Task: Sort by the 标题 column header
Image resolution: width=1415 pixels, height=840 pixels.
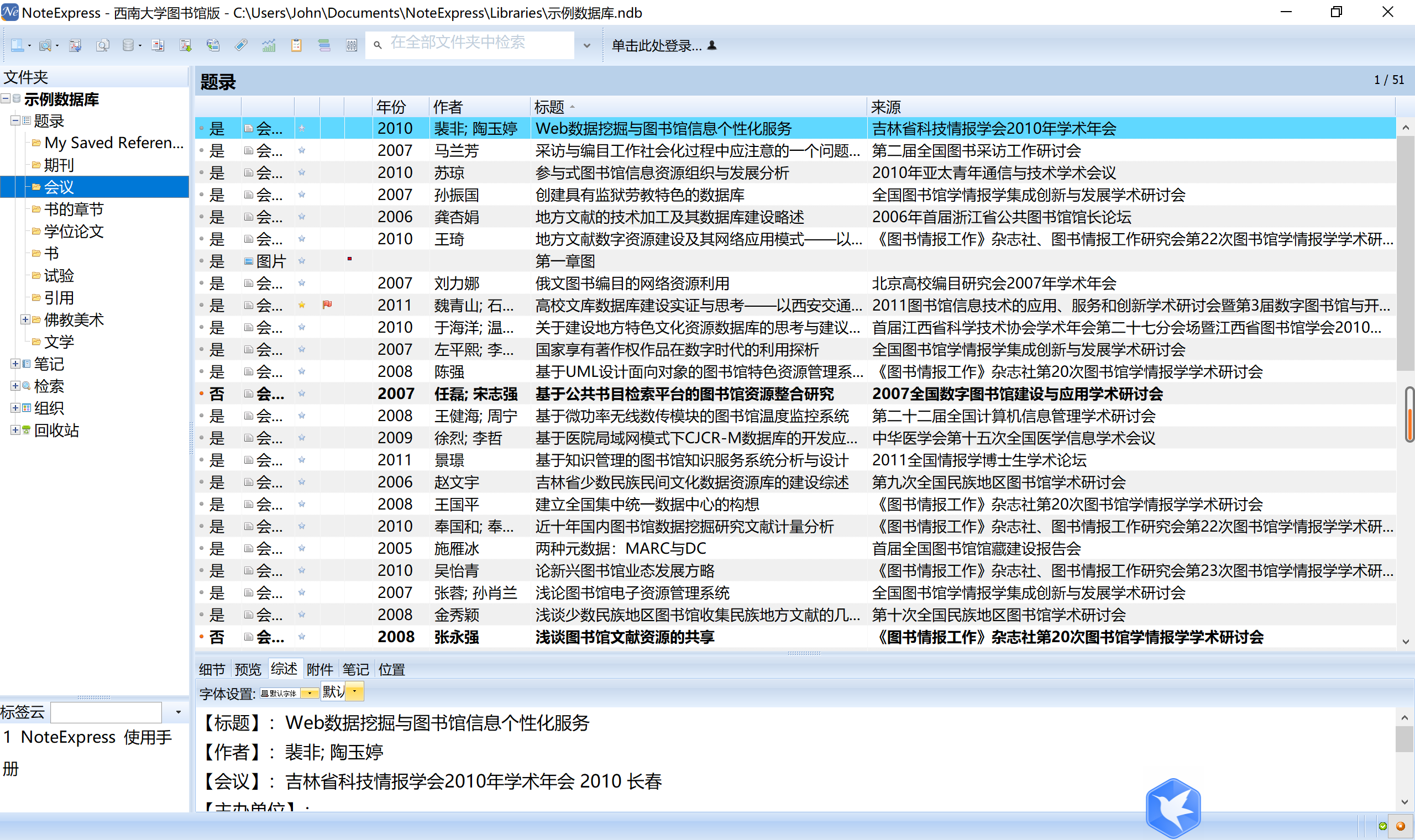Action: [699, 107]
